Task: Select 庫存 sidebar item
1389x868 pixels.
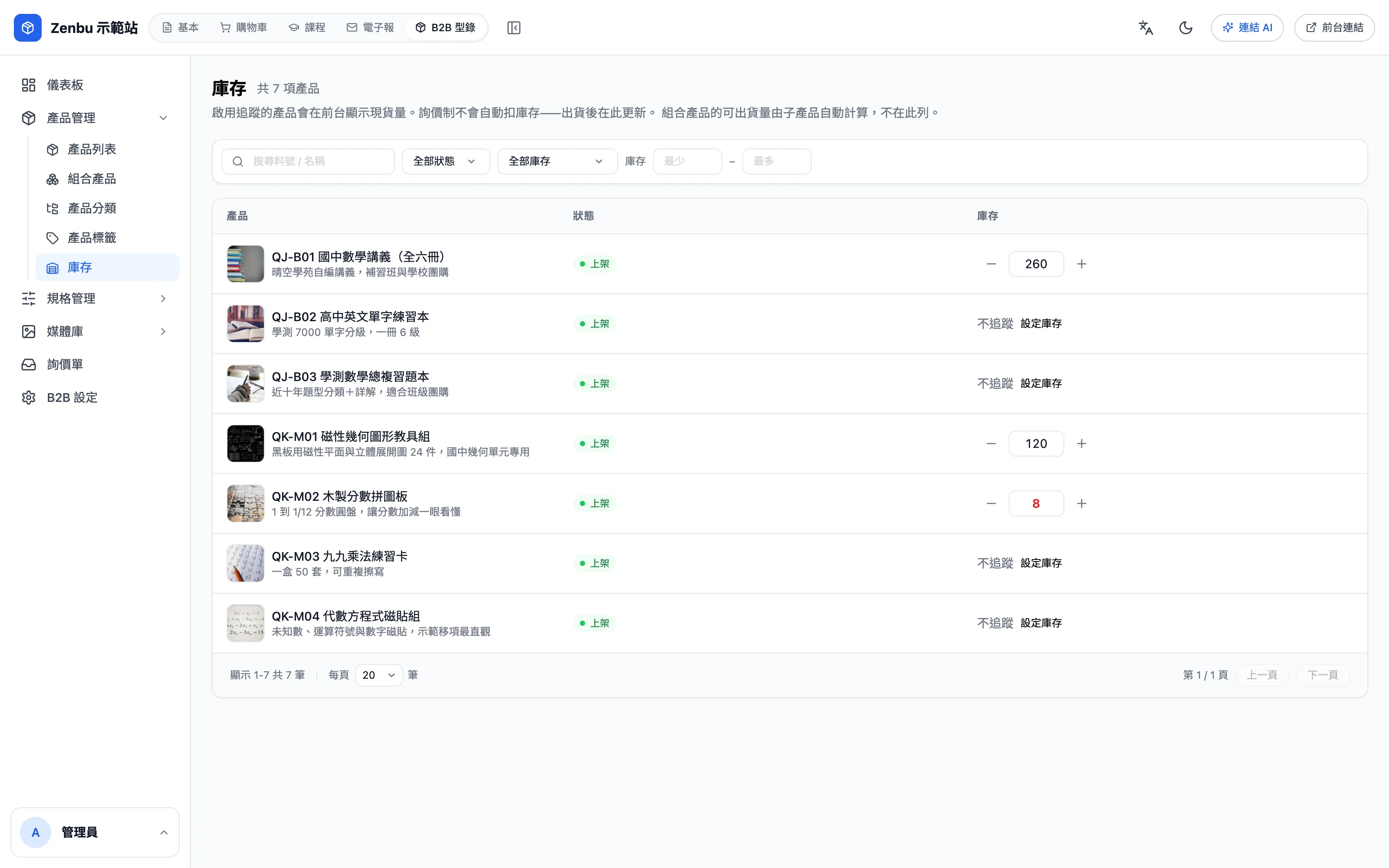Action: 107,267
